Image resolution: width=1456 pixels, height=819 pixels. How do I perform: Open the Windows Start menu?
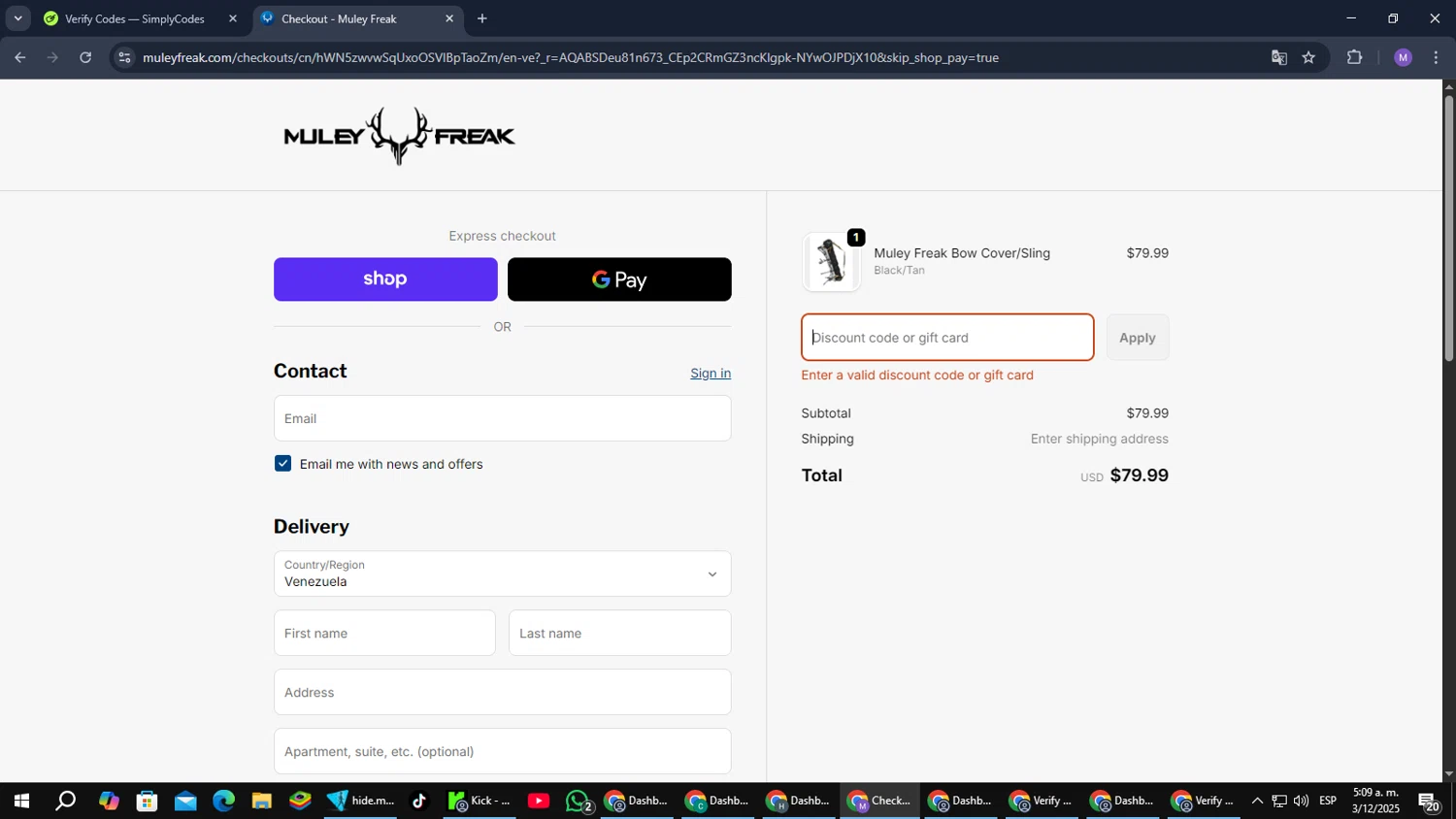pos(21,802)
